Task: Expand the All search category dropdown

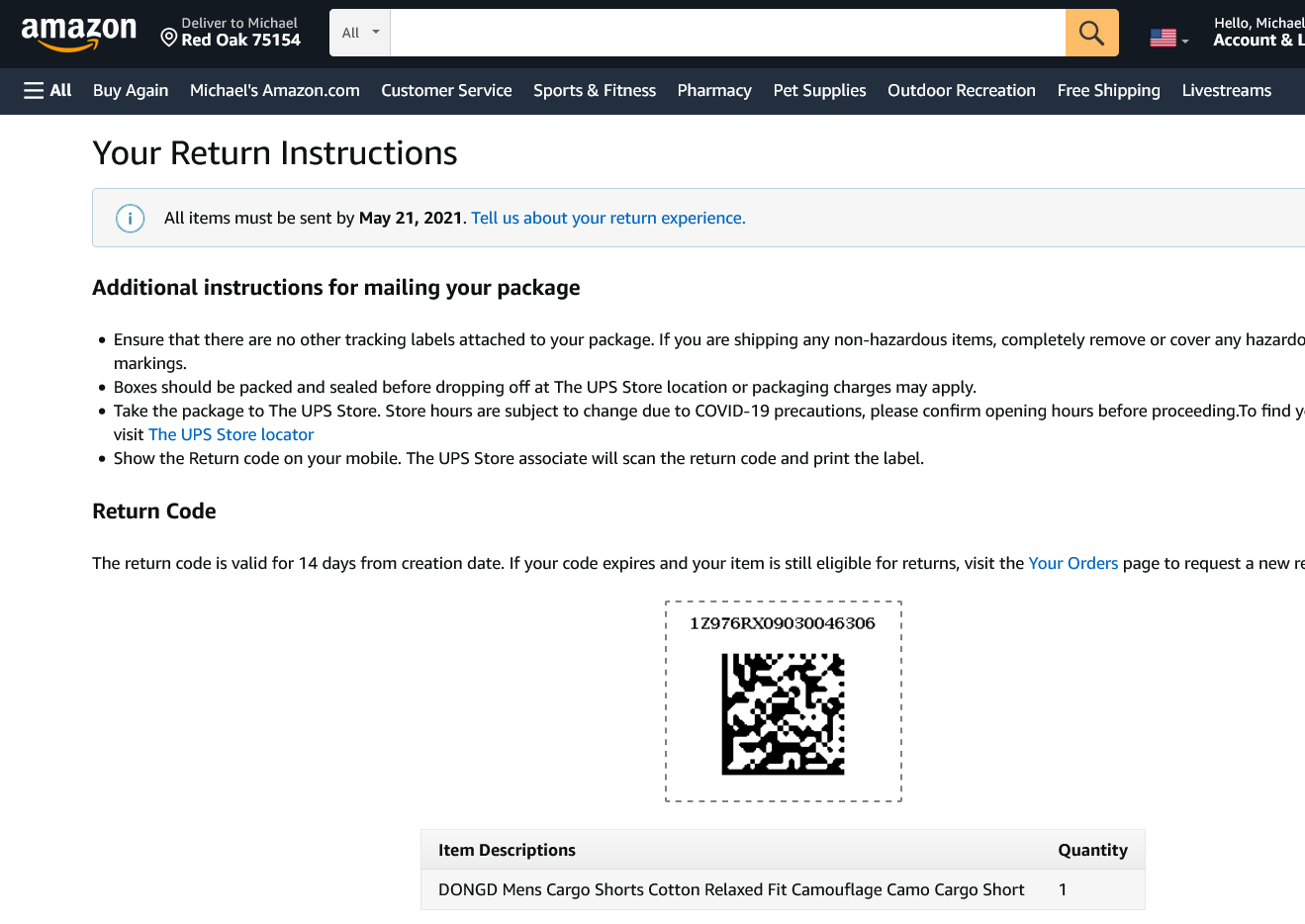Action: [x=360, y=33]
